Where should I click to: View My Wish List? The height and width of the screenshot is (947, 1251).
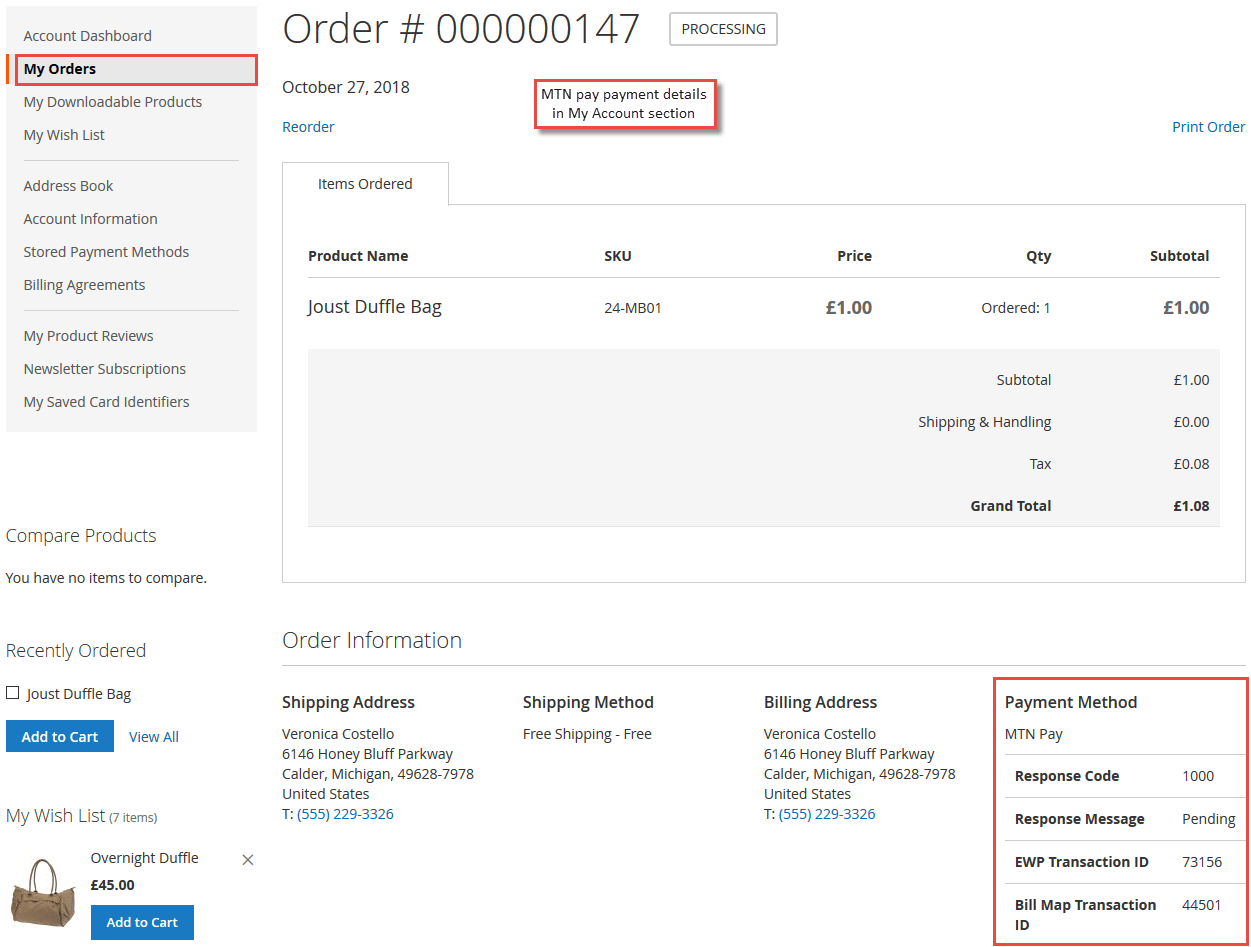click(63, 134)
